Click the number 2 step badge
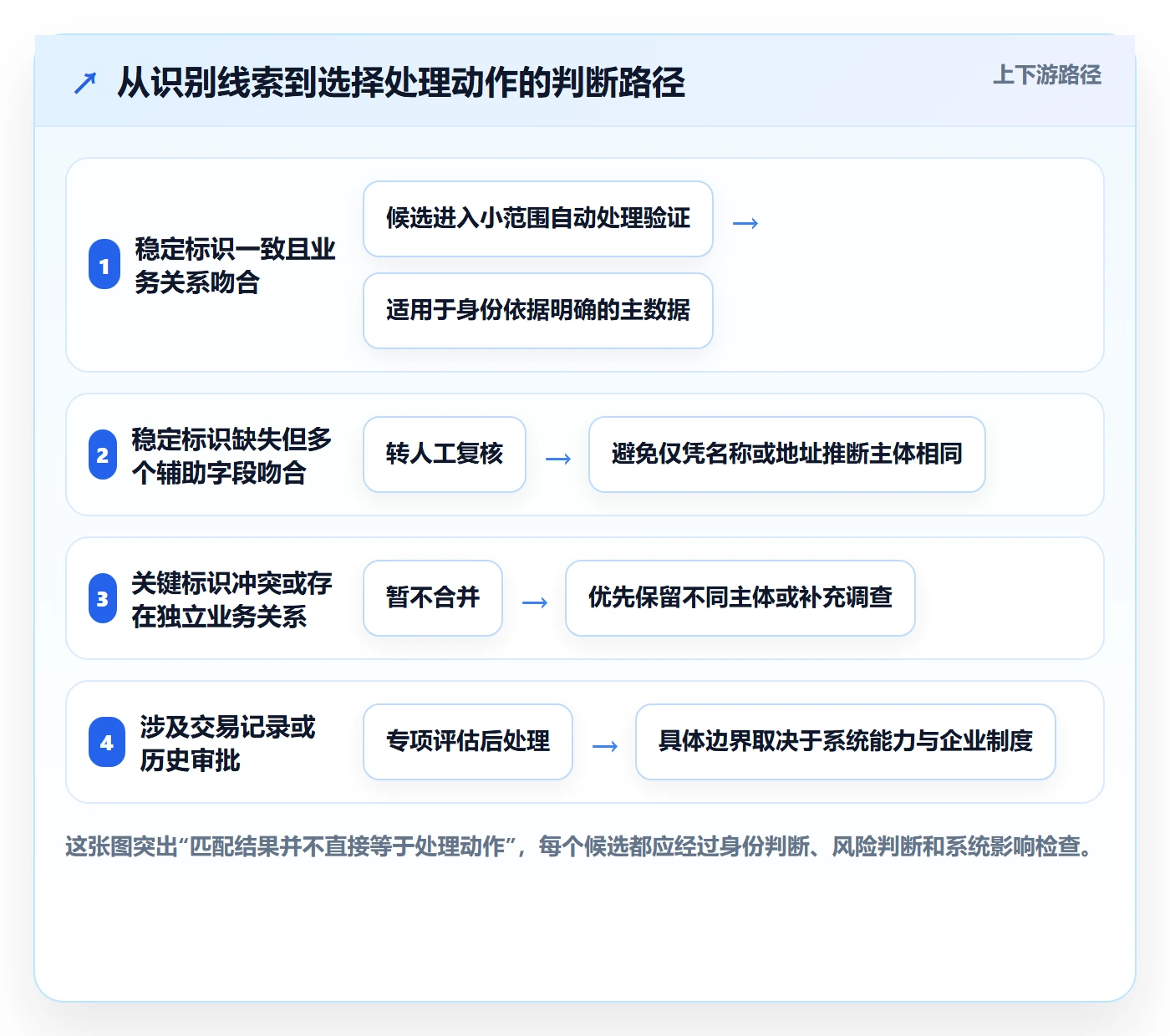Screen dimensions: 1170x1036 click(x=103, y=455)
